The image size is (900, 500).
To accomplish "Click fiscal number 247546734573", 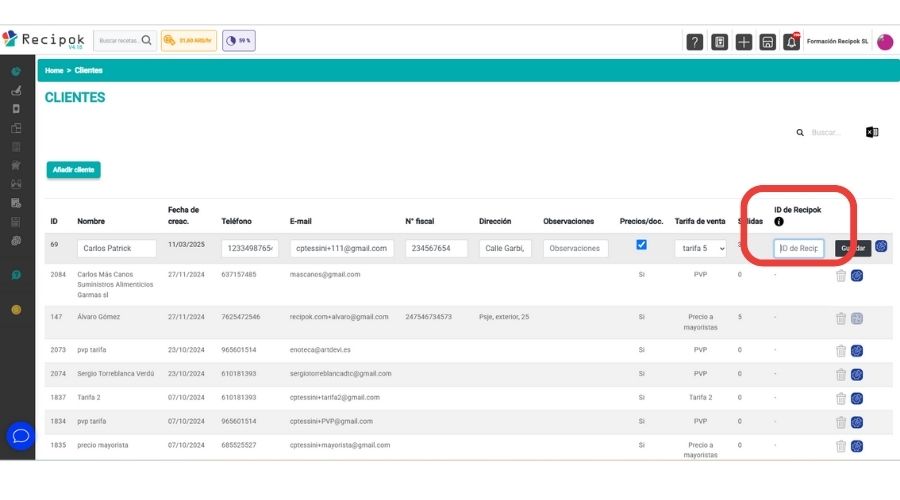I will [x=429, y=317].
